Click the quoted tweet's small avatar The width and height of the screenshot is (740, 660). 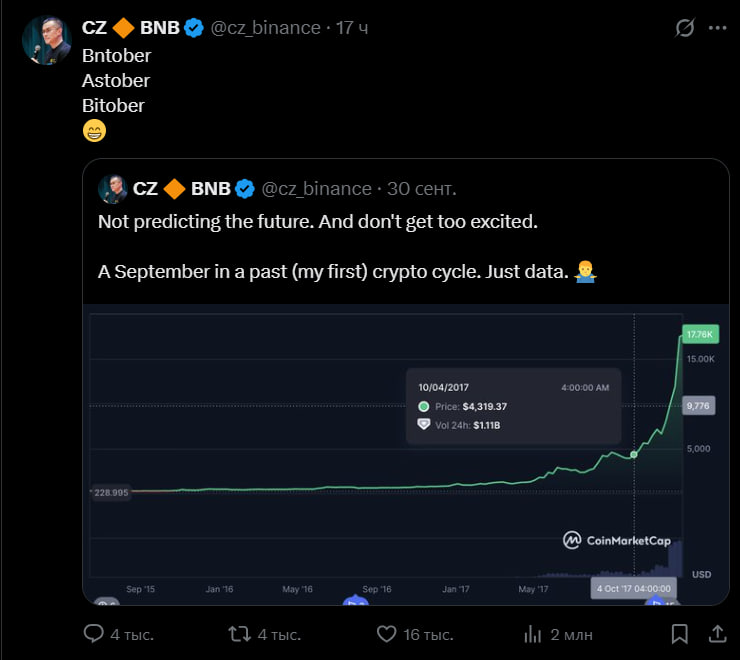pyautogui.click(x=112, y=188)
